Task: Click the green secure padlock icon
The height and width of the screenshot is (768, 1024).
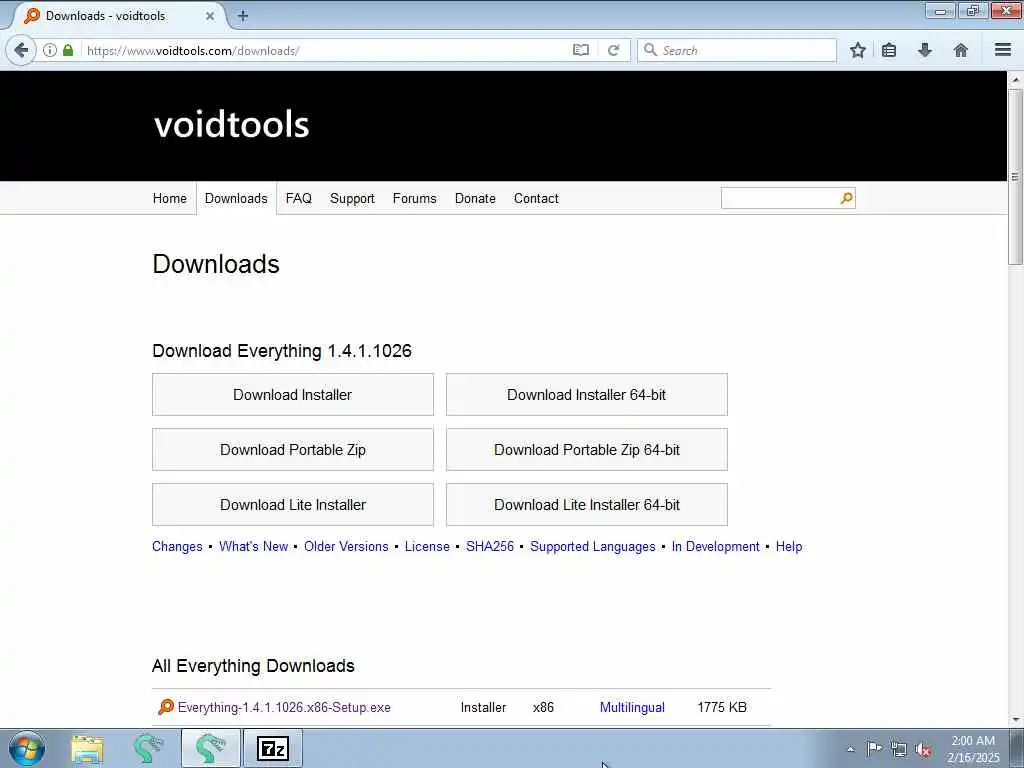Action: (68, 50)
